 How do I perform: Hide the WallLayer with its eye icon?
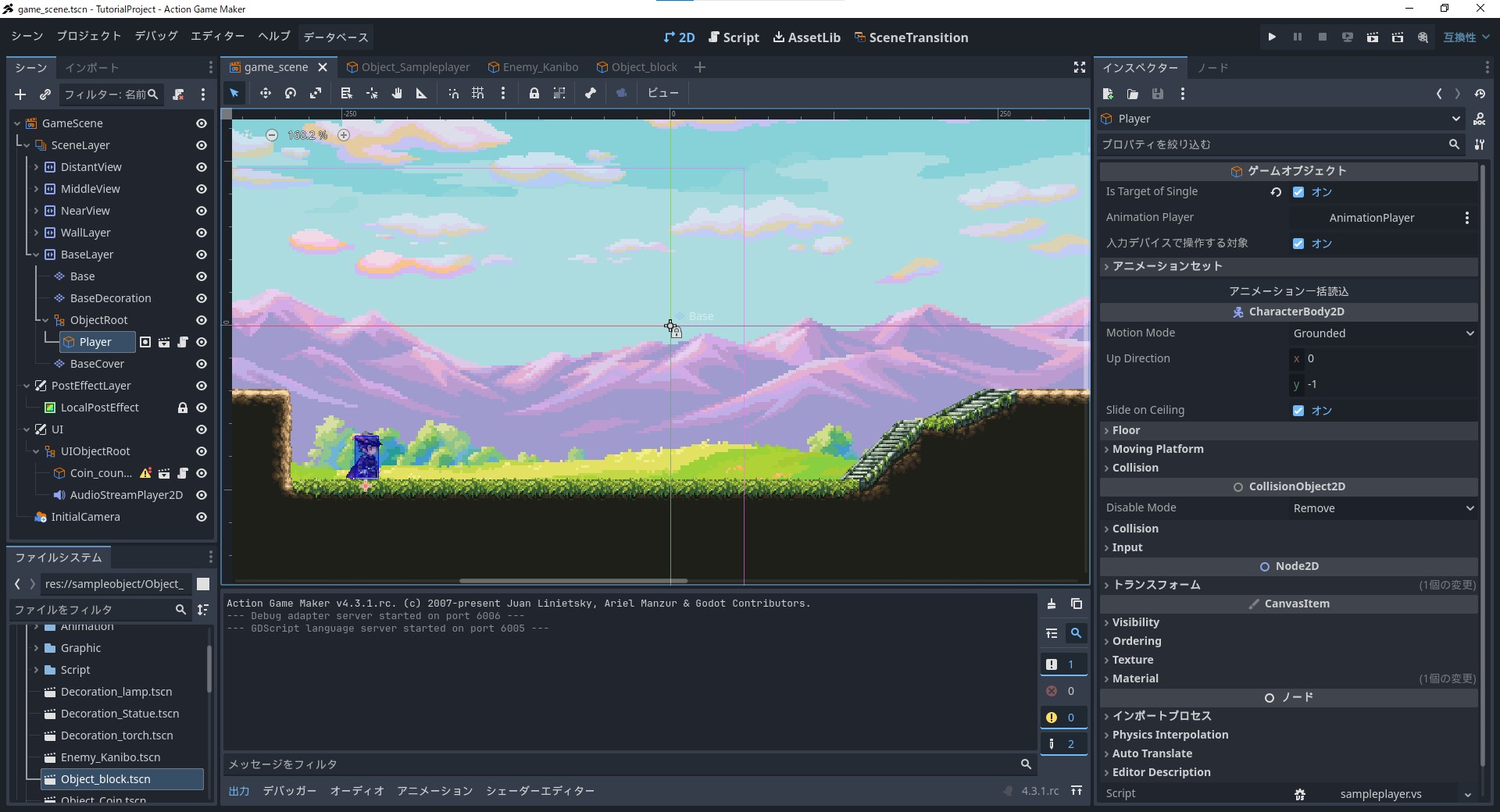(201, 233)
